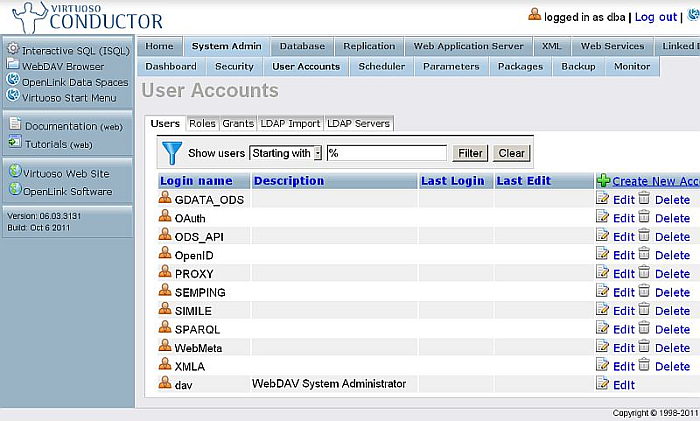The height and width of the screenshot is (421, 700).
Task: Click the user icon beside dav
Action: pyautogui.click(x=165, y=382)
